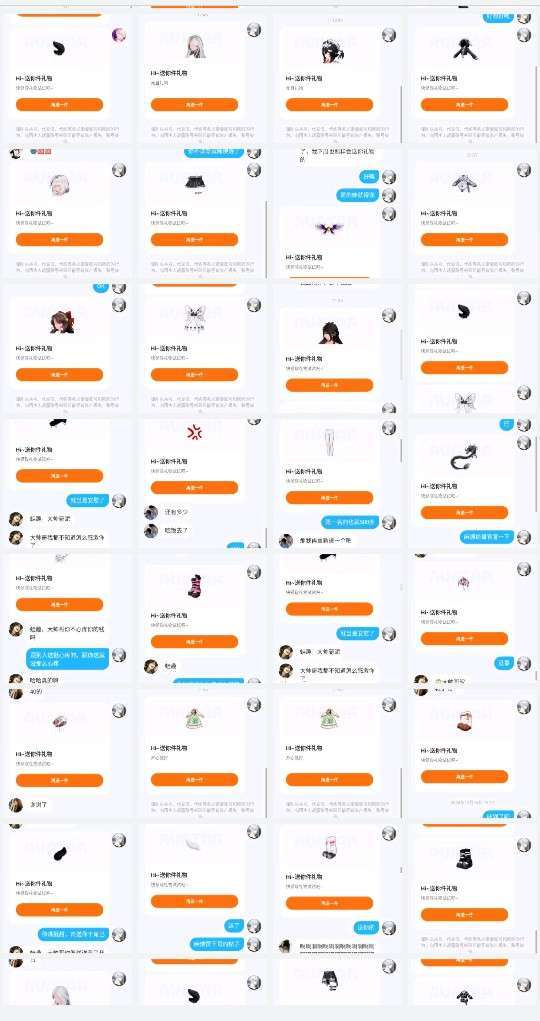Click the striped pink-and-black boots gift
The image size is (540, 1021).
(x=194, y=586)
